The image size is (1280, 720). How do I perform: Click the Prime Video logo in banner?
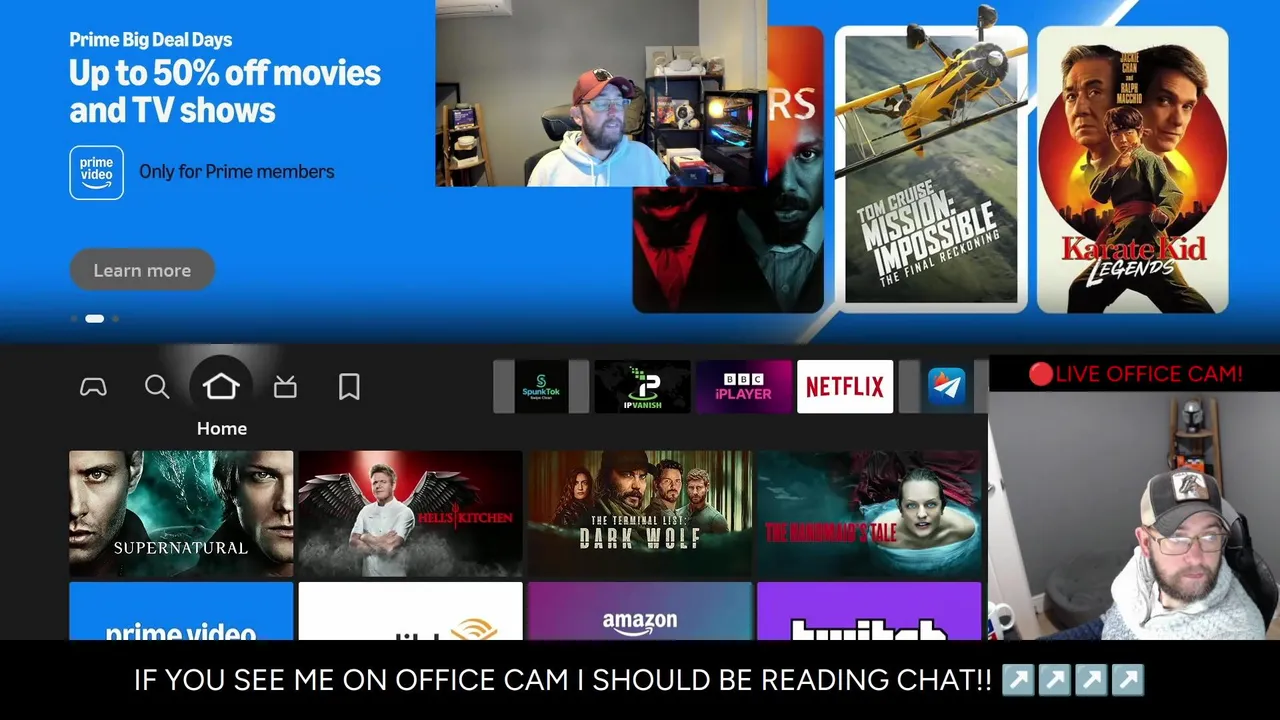click(x=96, y=172)
